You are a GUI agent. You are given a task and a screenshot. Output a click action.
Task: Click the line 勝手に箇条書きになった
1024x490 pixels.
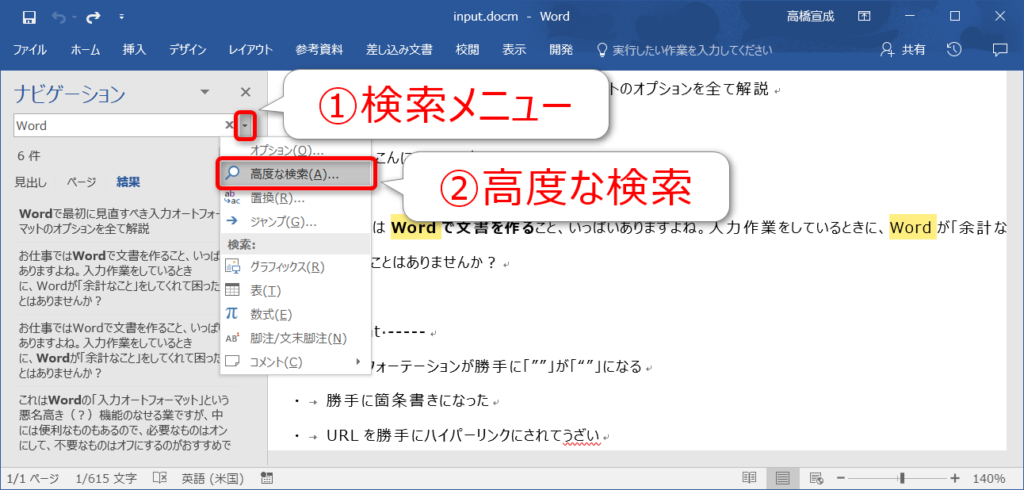(408, 400)
